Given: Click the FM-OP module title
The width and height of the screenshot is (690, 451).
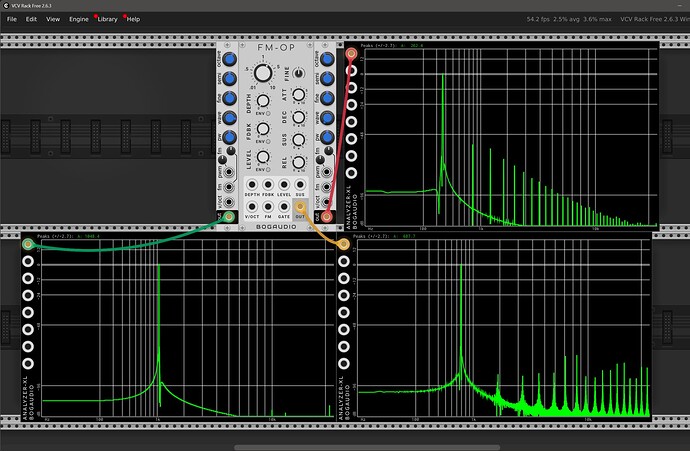Looking at the screenshot, I should coord(276,47).
